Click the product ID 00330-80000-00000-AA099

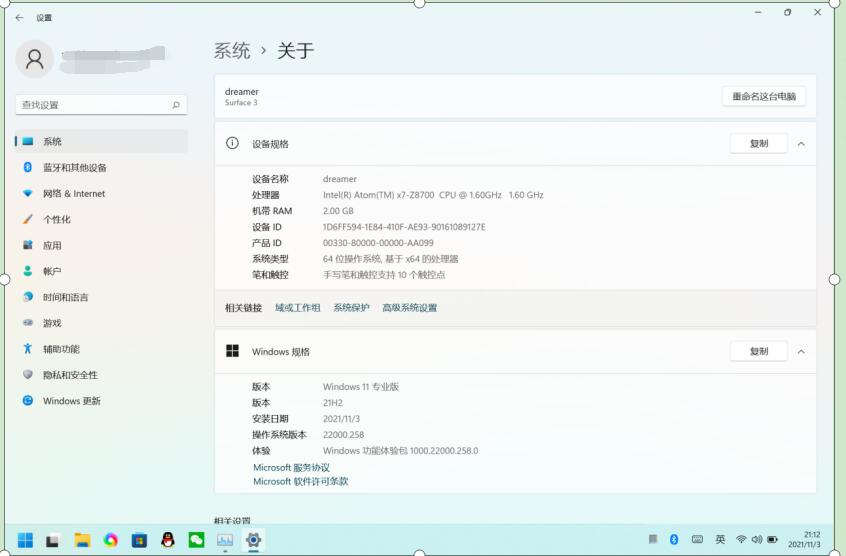click(x=378, y=243)
